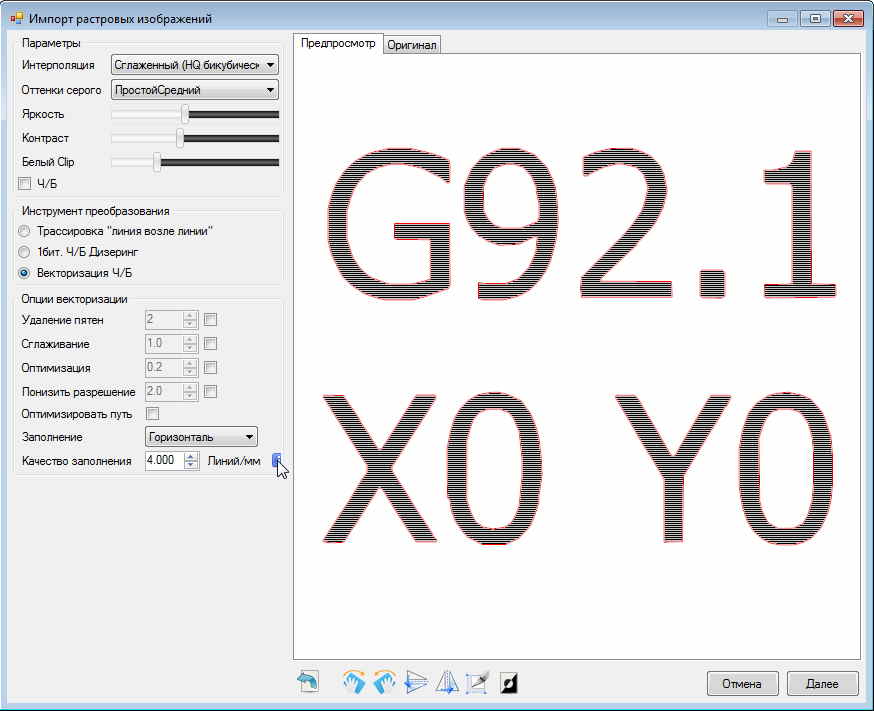
Task: Click the revert image arrow icon
Action: click(308, 683)
